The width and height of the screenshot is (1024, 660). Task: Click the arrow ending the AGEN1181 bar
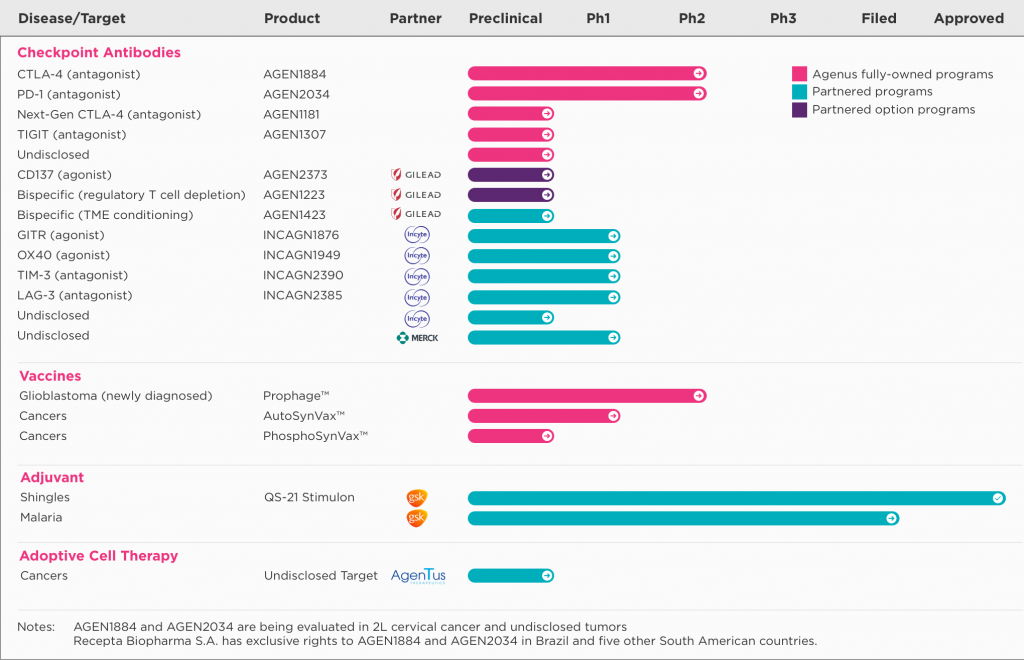(x=547, y=114)
